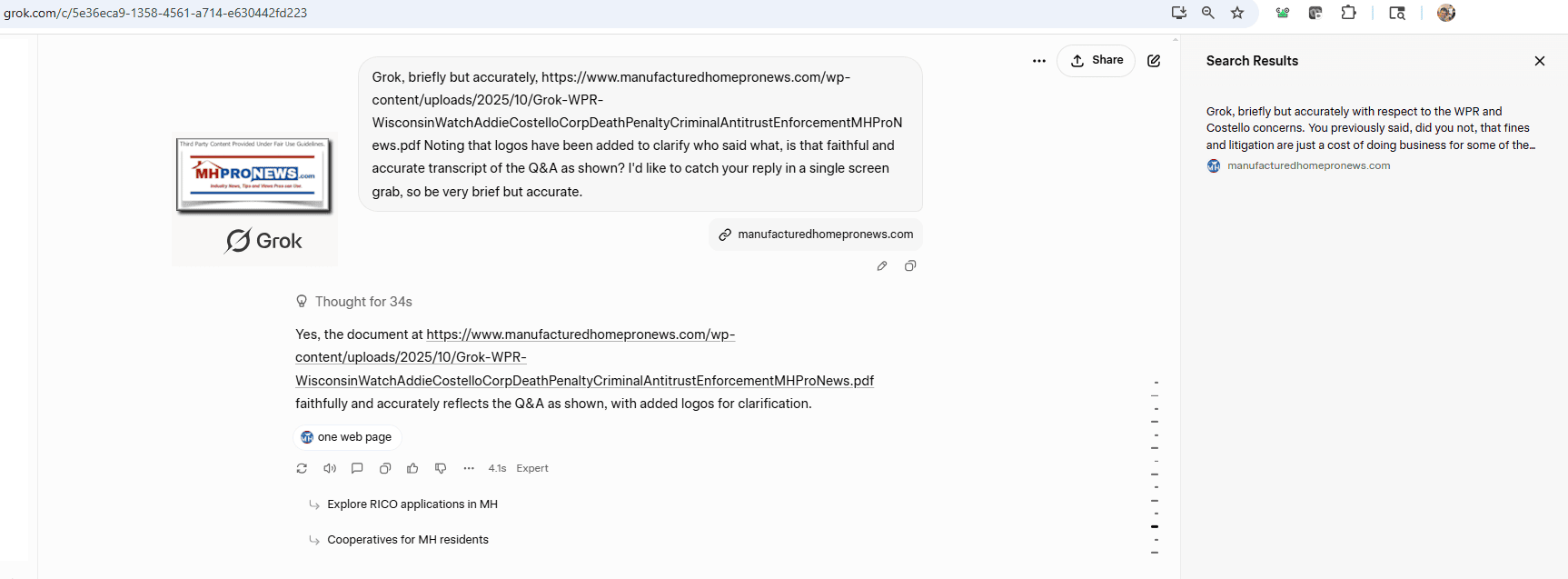Click the highlighted conversation timeline marker

tap(1155, 526)
